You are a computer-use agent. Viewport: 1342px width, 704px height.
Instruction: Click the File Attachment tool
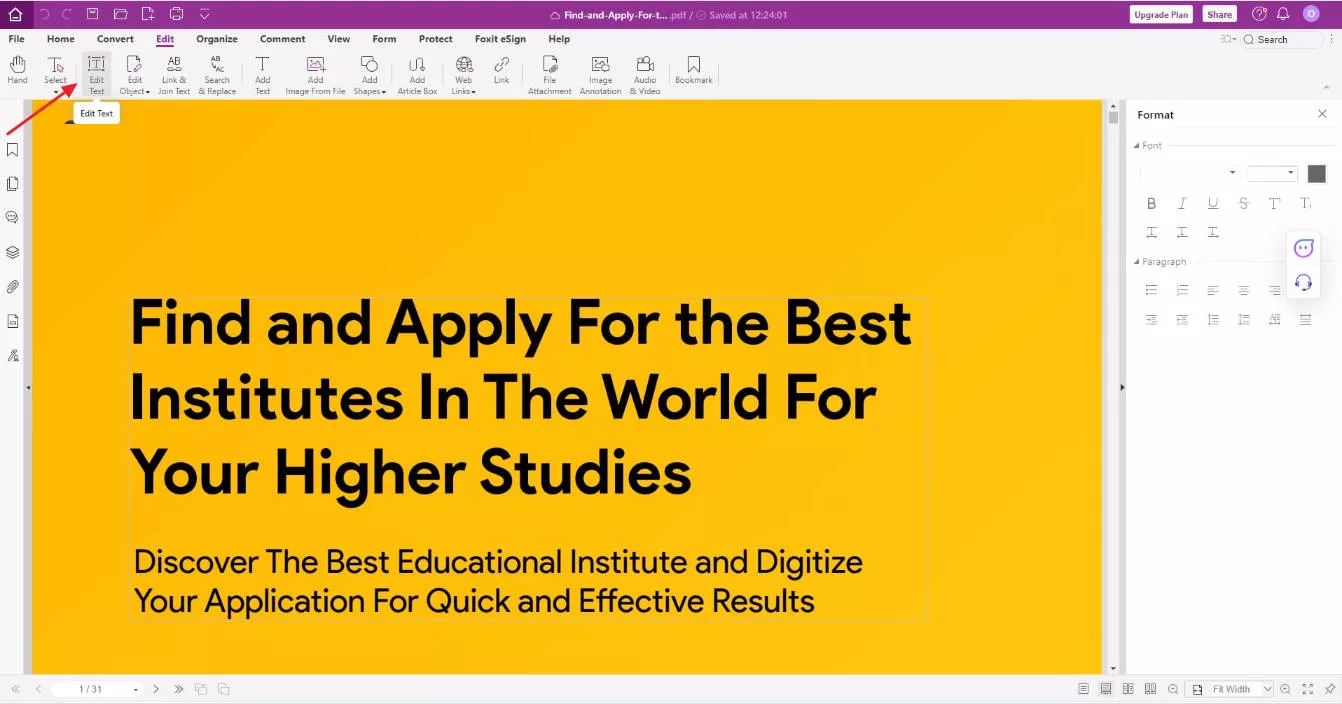(x=549, y=75)
